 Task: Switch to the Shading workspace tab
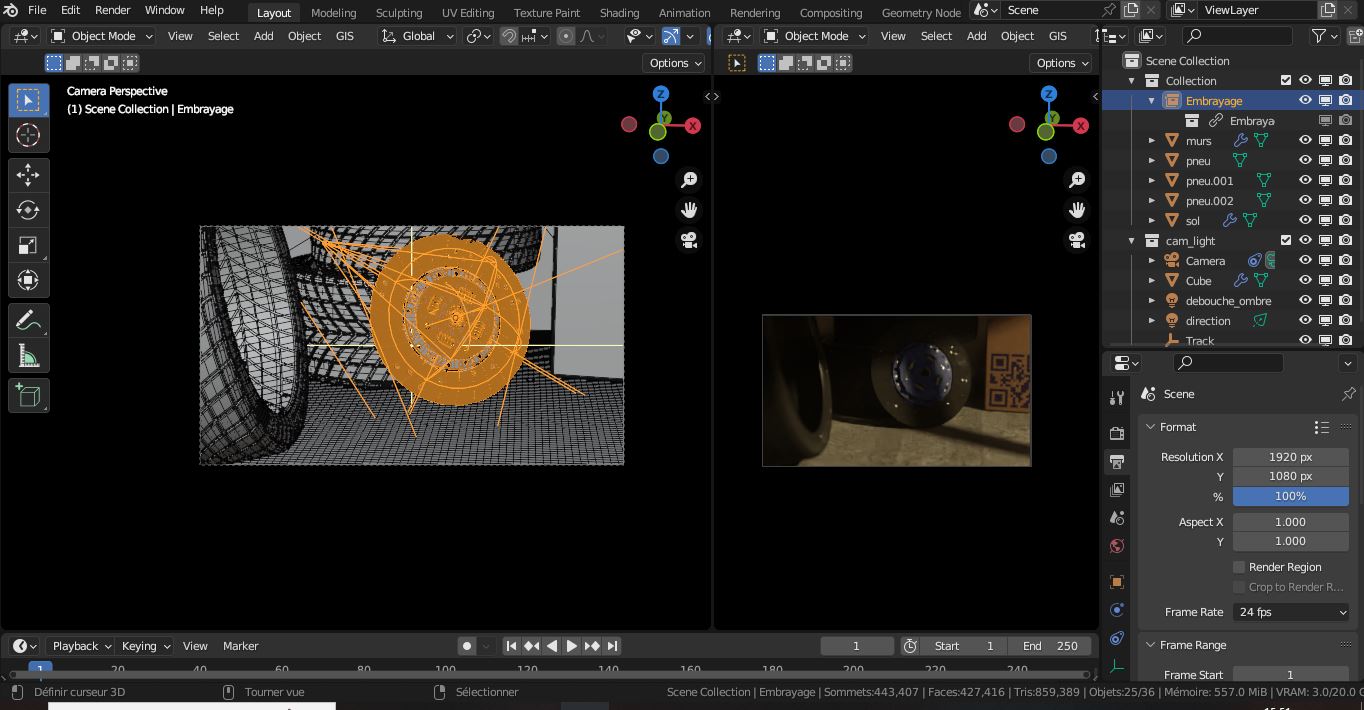[619, 13]
